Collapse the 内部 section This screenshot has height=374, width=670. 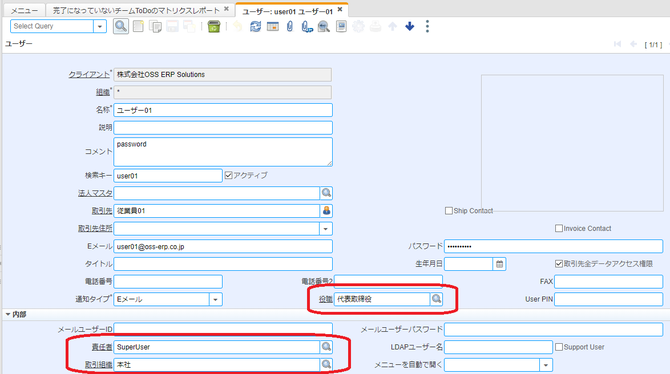(x=15, y=315)
